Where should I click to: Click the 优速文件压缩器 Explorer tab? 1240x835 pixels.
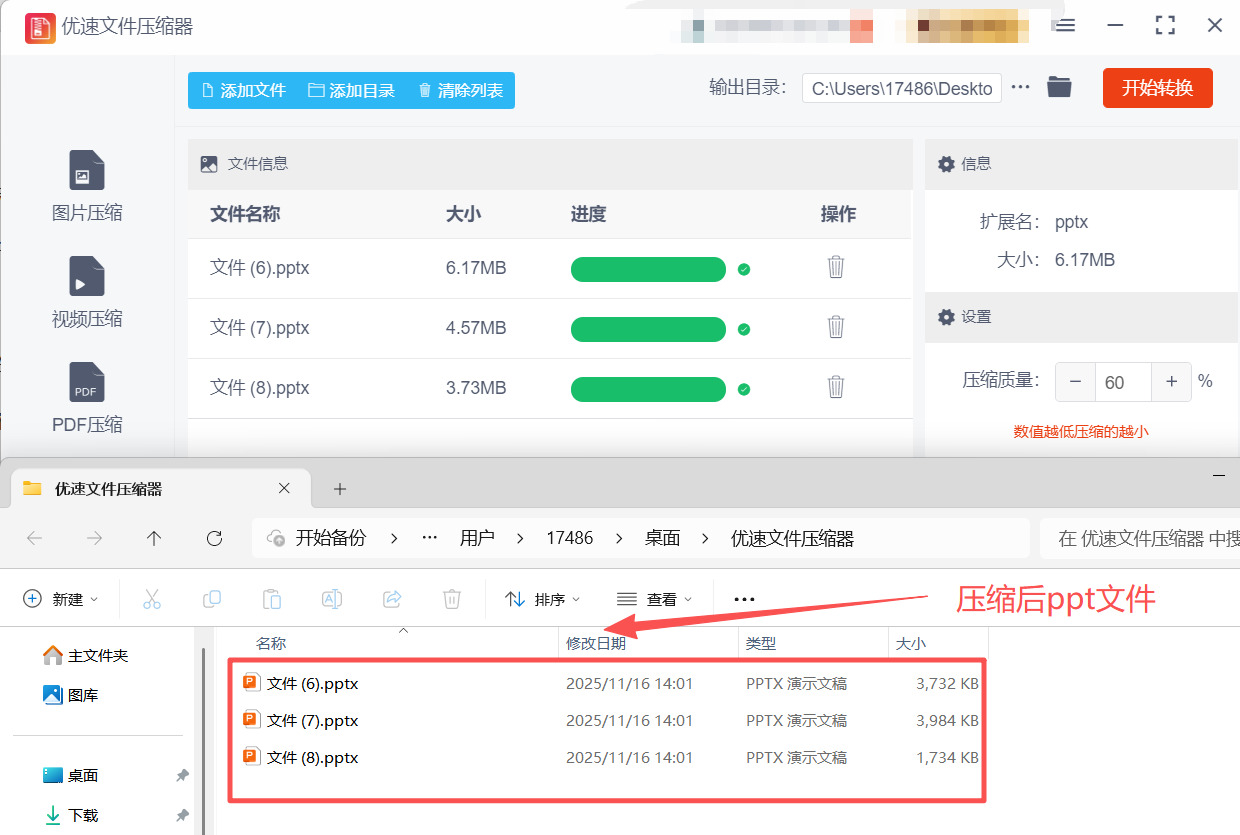pyautogui.click(x=160, y=489)
